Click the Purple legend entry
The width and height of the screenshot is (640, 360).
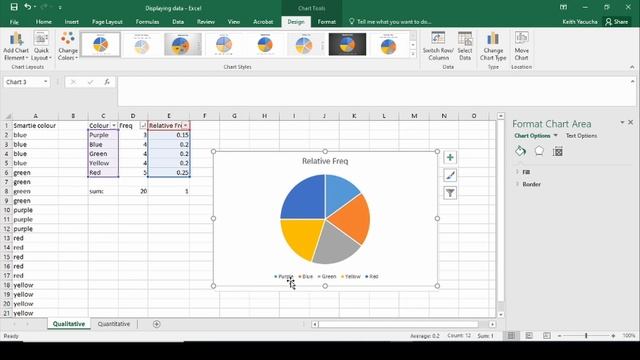point(284,276)
